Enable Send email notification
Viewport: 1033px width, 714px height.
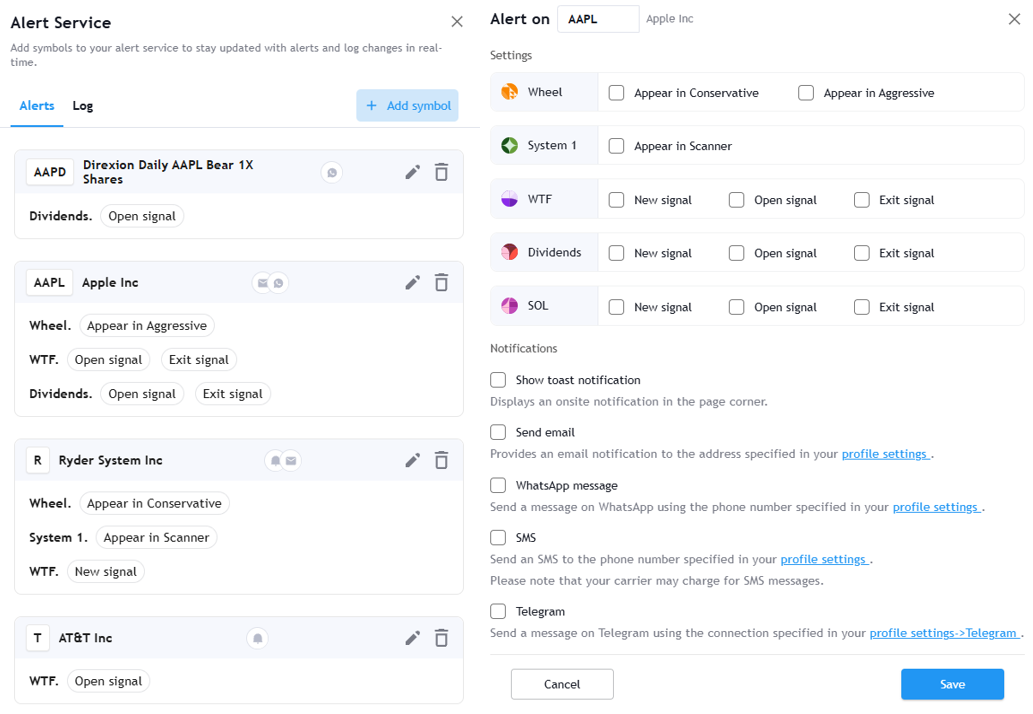498,432
